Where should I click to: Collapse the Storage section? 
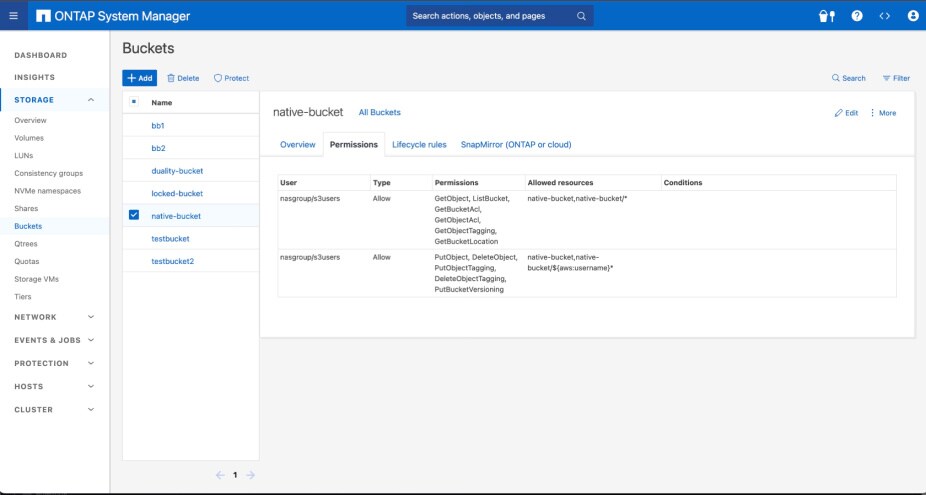point(91,100)
